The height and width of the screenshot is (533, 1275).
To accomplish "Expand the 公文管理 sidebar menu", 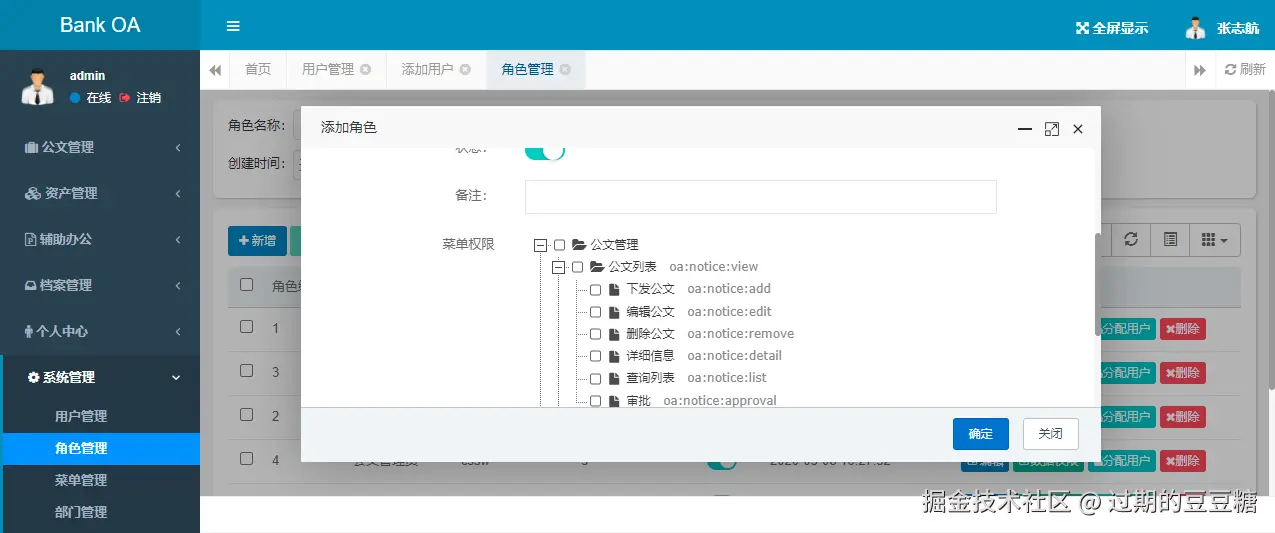I will pos(100,147).
